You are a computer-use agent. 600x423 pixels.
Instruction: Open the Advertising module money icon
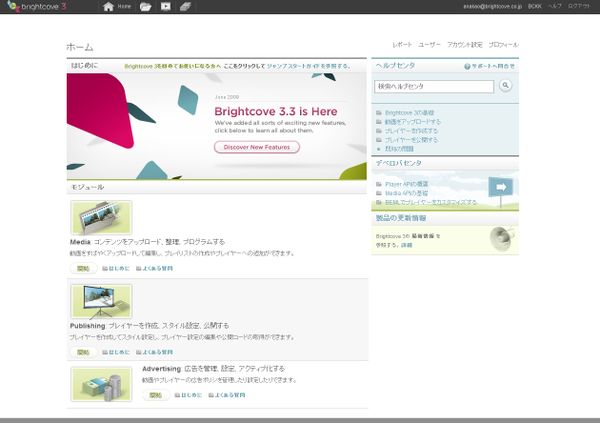point(186,7)
